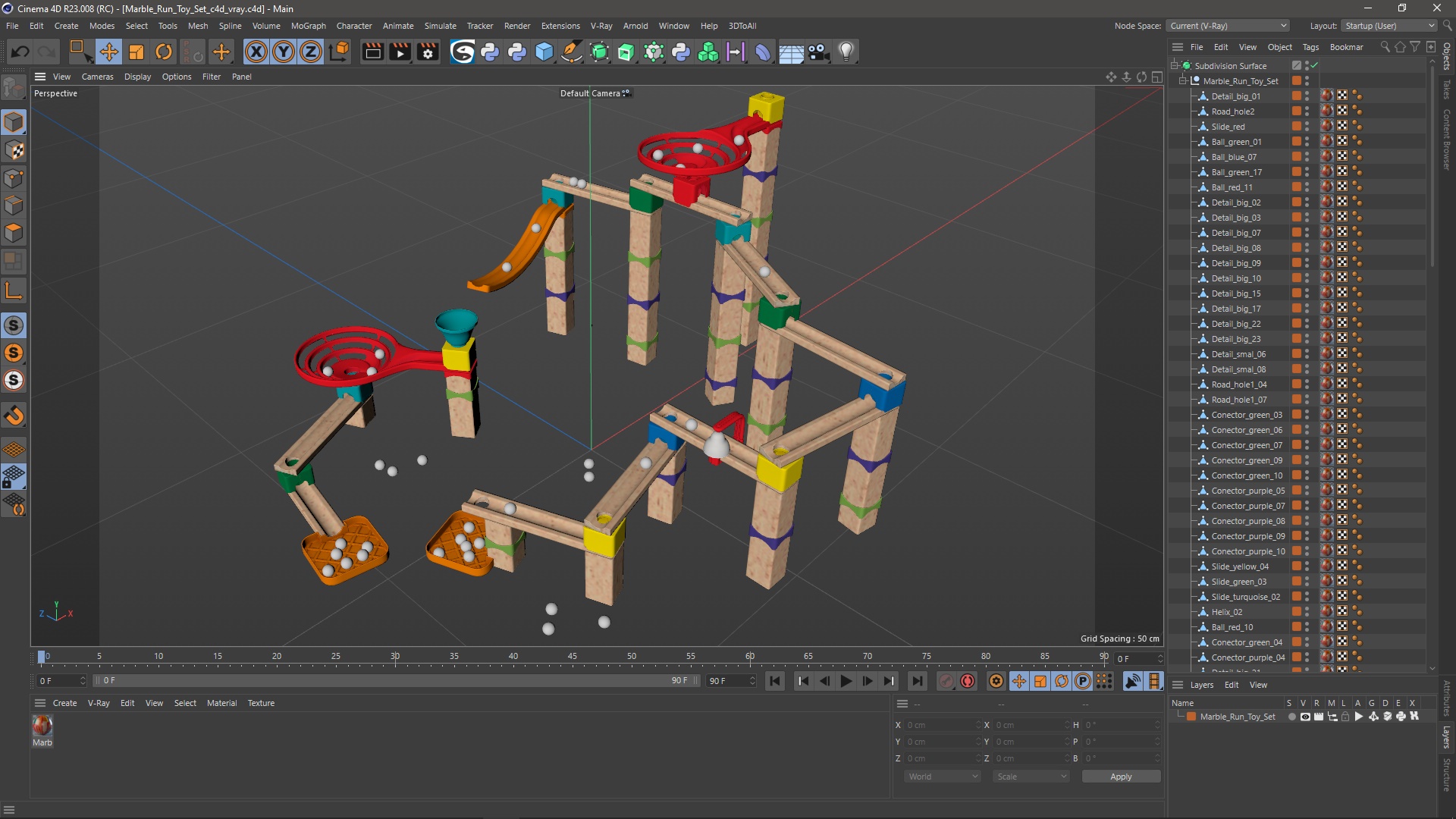The width and height of the screenshot is (1456, 819).
Task: Click the X position coordinate field
Action: coord(943,725)
